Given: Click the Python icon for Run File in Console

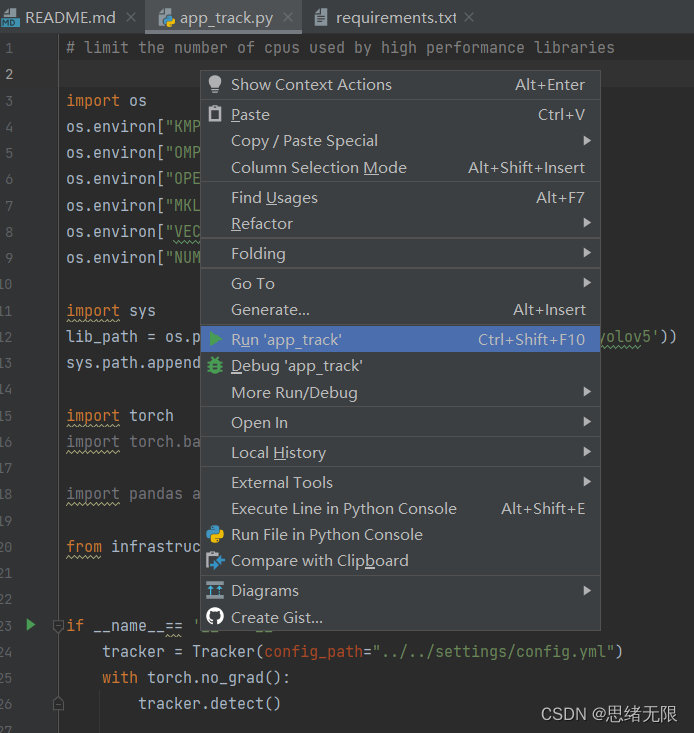Looking at the screenshot, I should [x=215, y=534].
